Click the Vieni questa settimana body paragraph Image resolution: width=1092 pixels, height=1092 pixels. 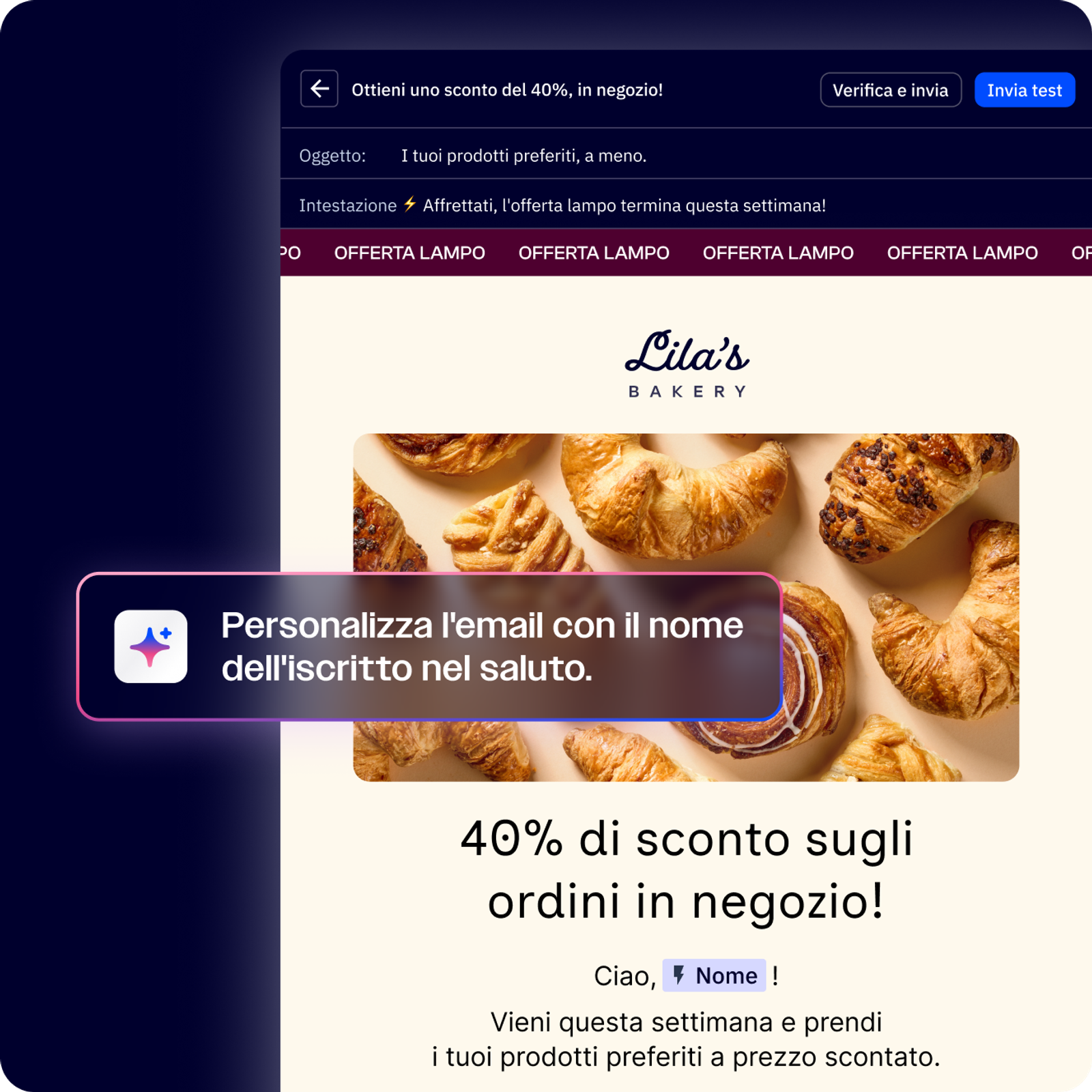click(686, 1039)
